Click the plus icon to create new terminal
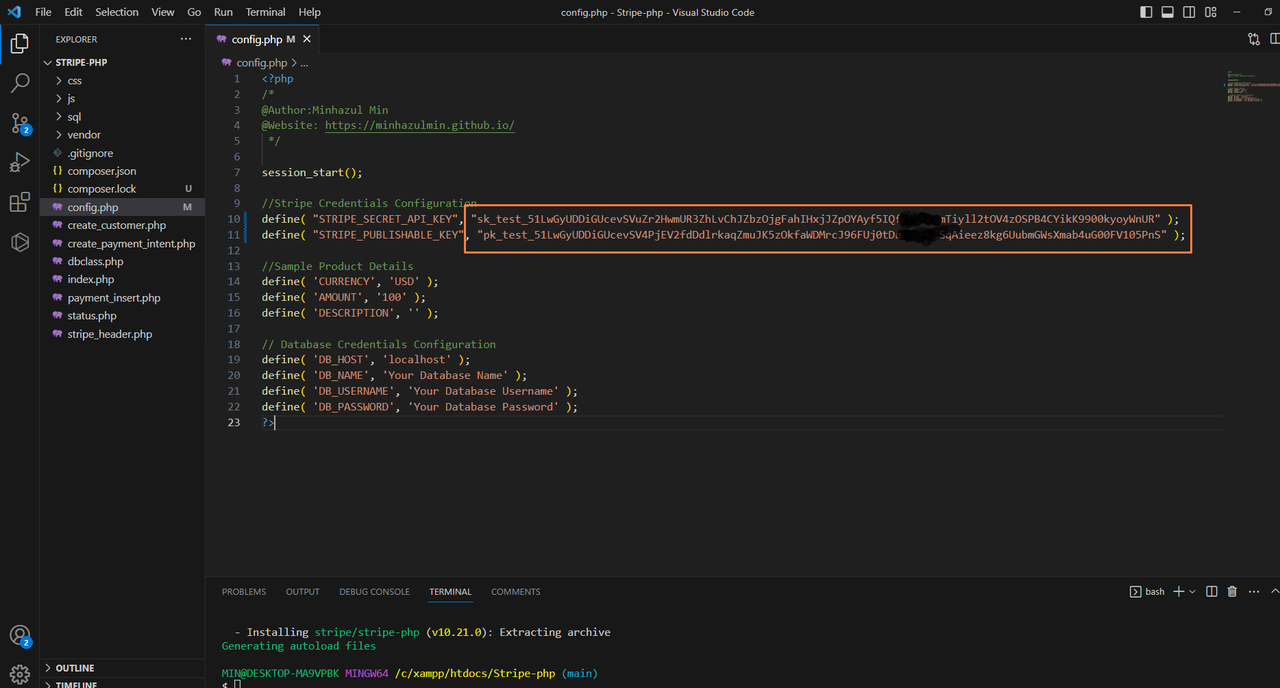 [x=1178, y=591]
